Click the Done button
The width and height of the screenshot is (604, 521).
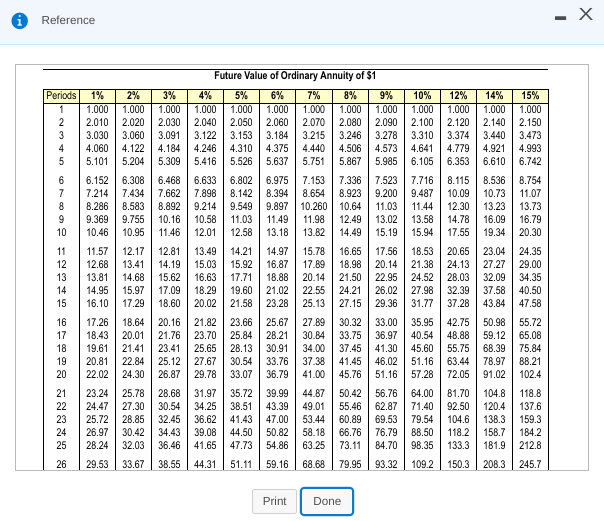pyautogui.click(x=327, y=501)
